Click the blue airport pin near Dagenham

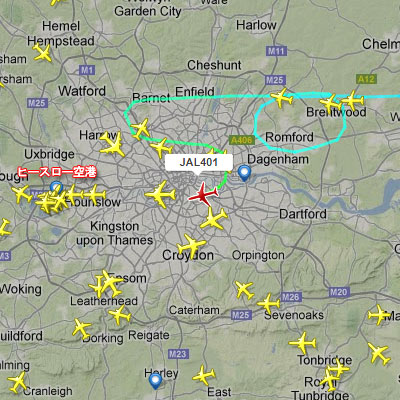(244, 173)
